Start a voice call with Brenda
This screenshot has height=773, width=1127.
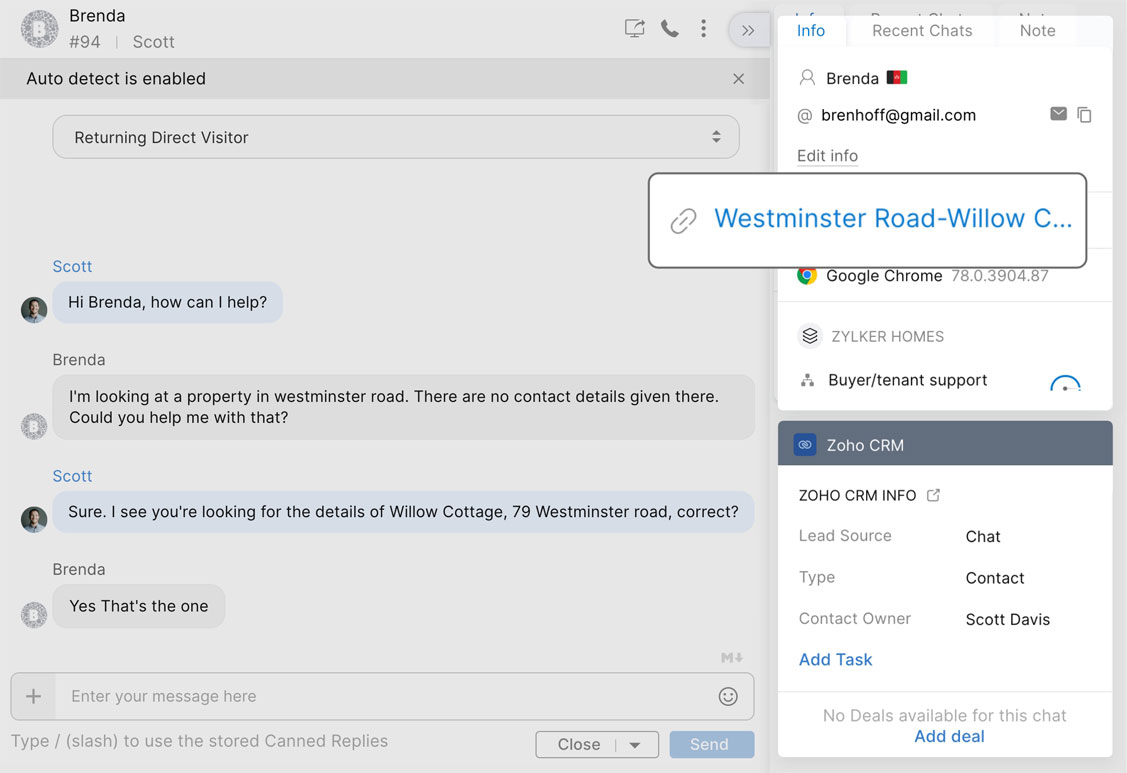coord(670,29)
